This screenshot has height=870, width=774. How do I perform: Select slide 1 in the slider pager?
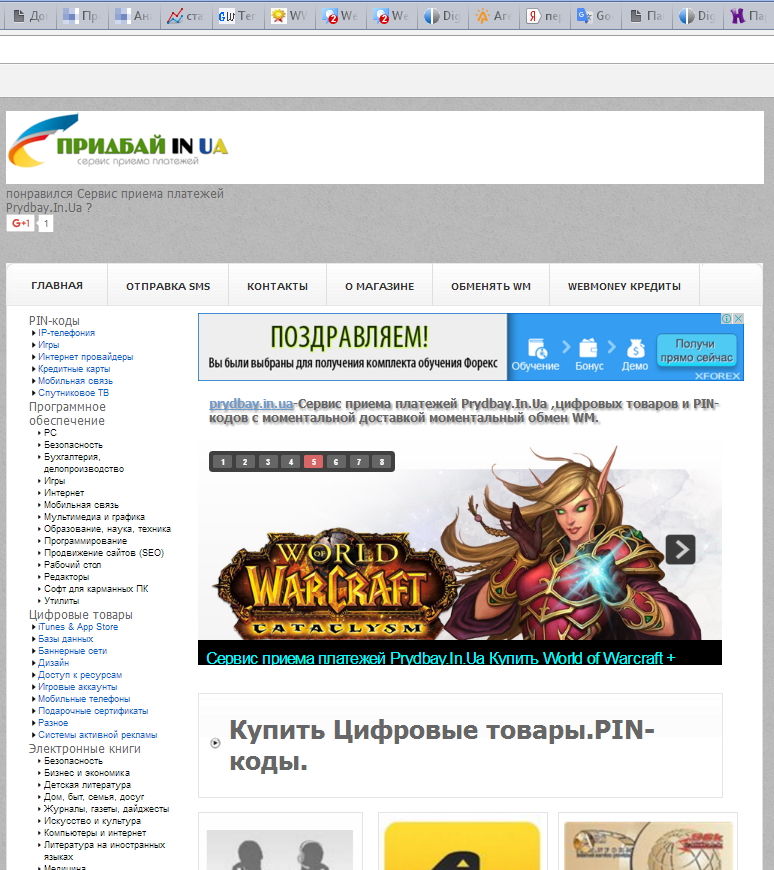(222, 462)
